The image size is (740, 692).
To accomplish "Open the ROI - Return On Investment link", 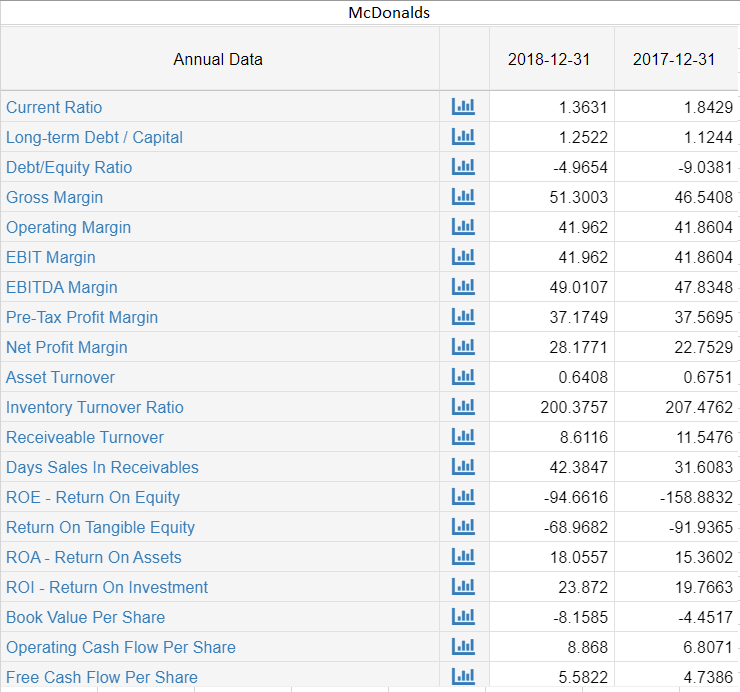I will coord(107,587).
